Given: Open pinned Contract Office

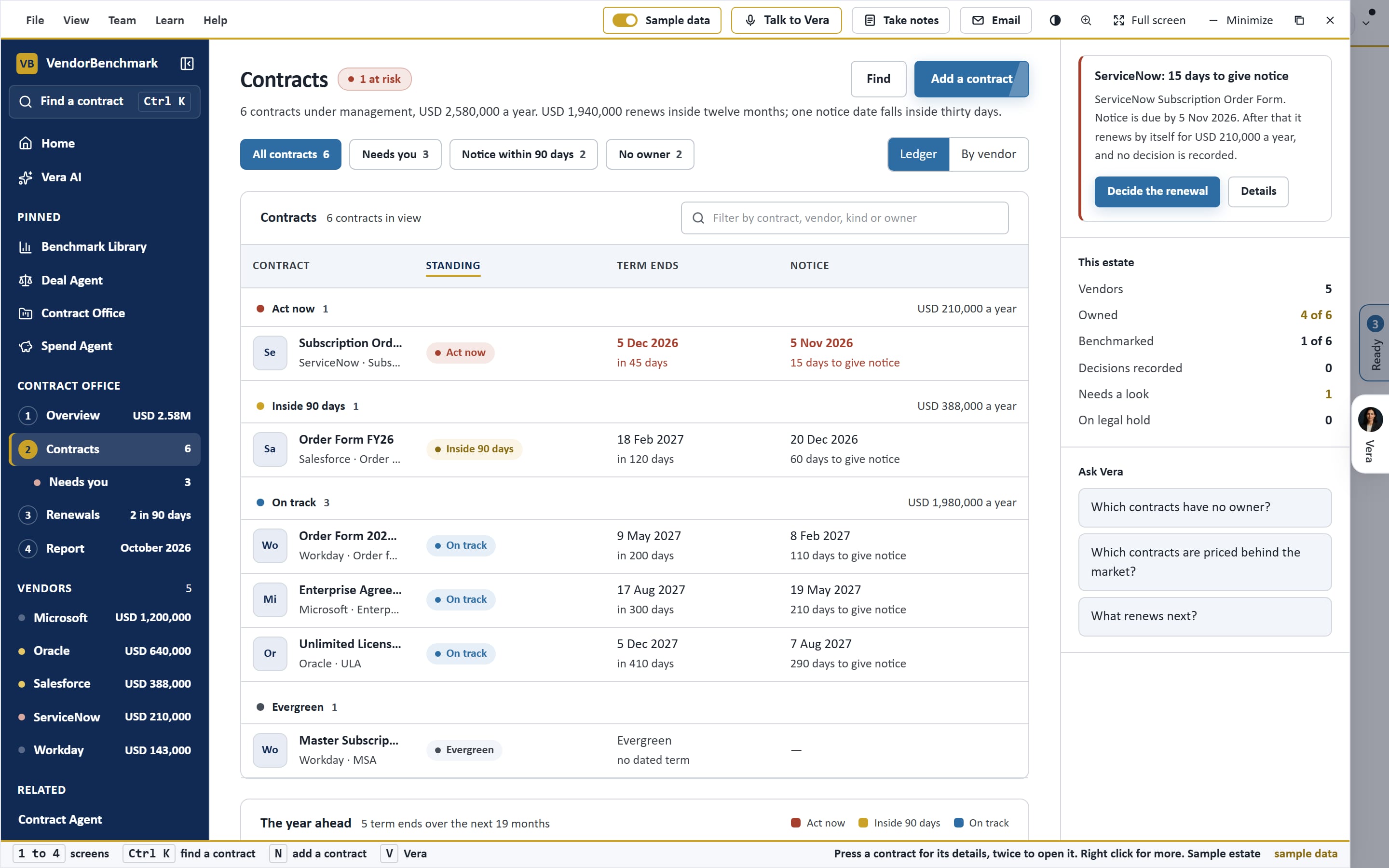Looking at the screenshot, I should point(105,313).
